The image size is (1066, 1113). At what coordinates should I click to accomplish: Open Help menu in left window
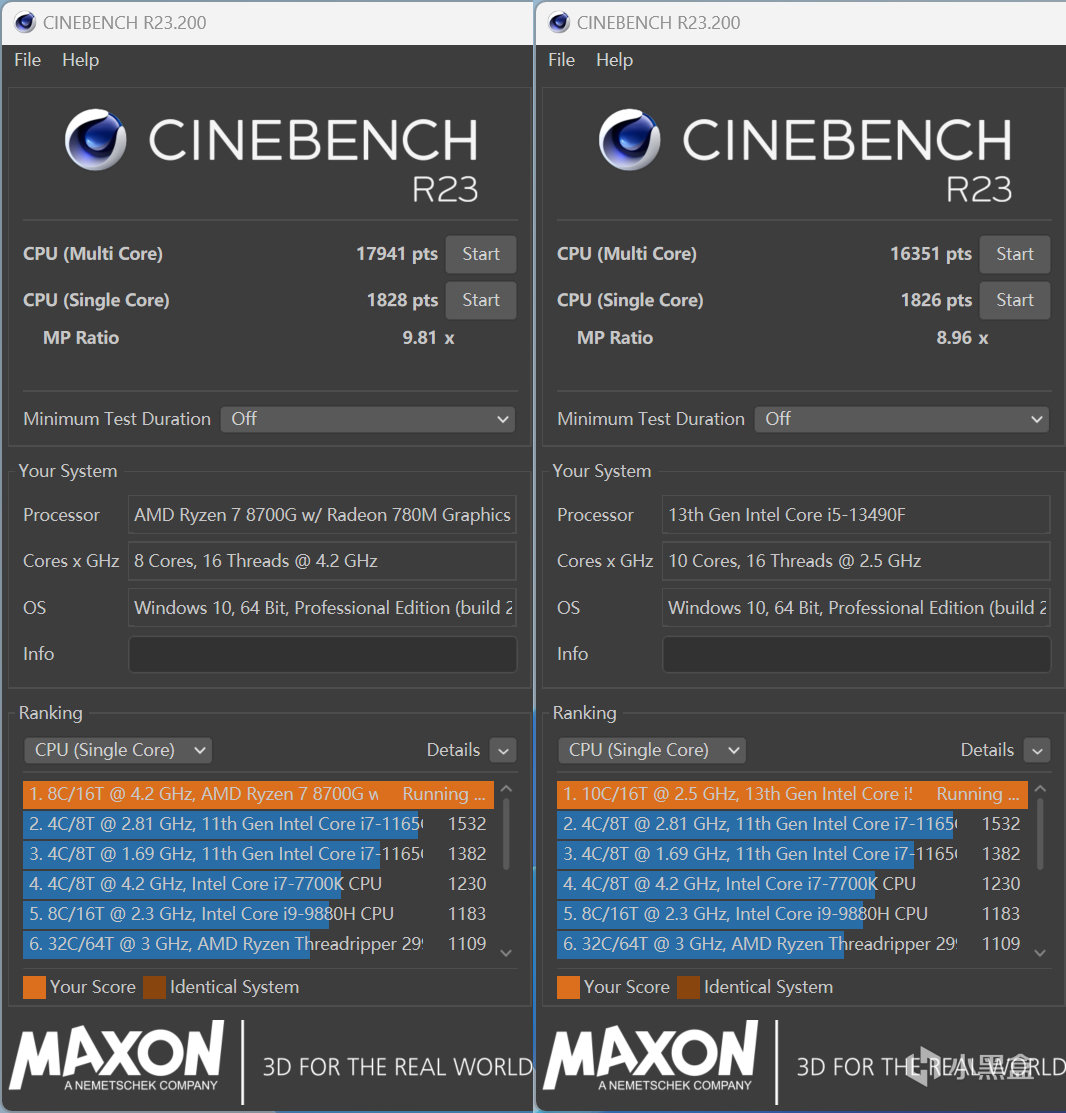(x=80, y=60)
